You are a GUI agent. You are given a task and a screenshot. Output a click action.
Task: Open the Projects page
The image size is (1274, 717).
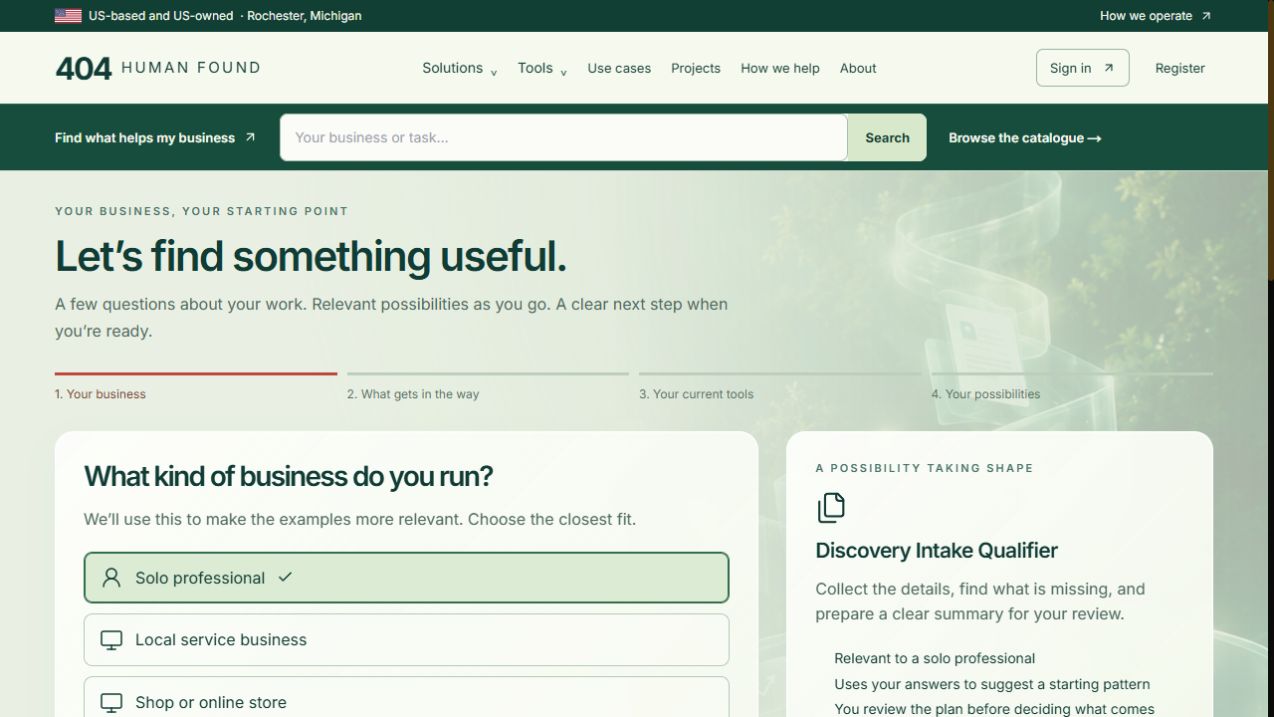pos(696,68)
